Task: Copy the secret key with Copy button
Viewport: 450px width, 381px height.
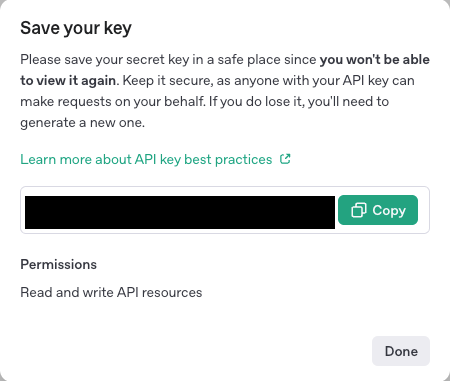Action: [378, 210]
